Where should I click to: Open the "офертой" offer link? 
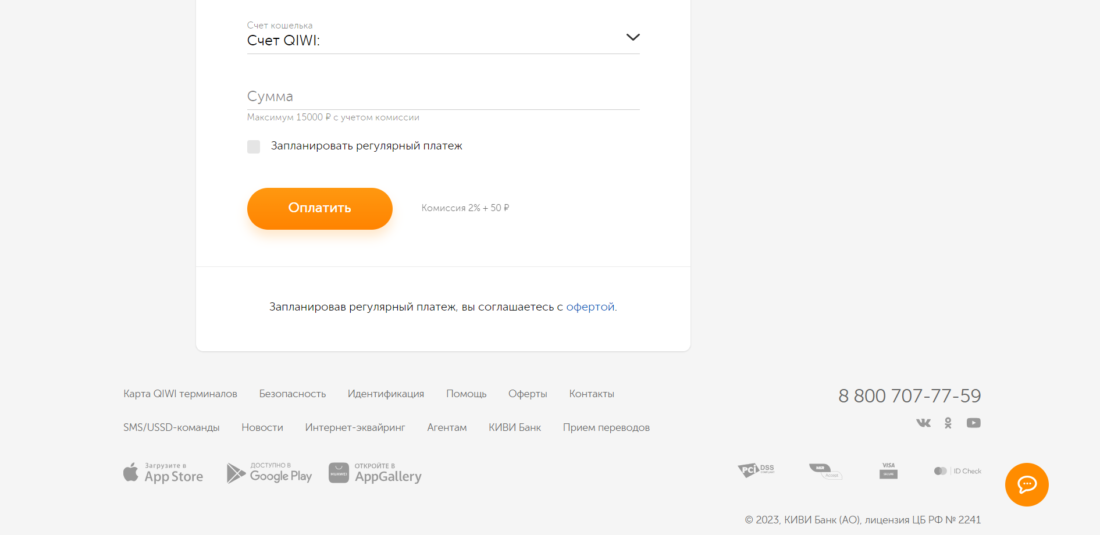pyautogui.click(x=590, y=307)
